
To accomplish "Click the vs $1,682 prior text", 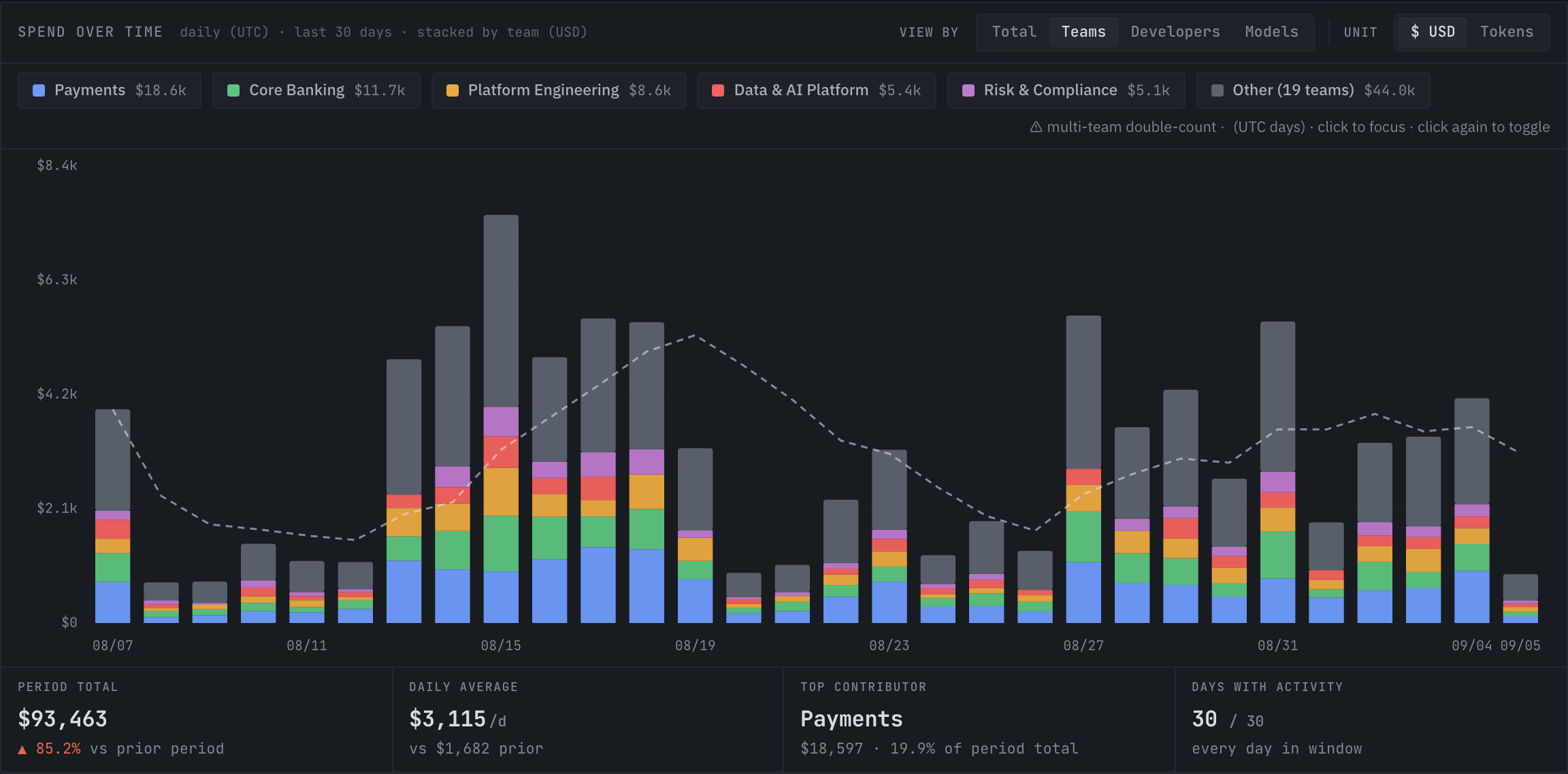I will pyautogui.click(x=476, y=749).
